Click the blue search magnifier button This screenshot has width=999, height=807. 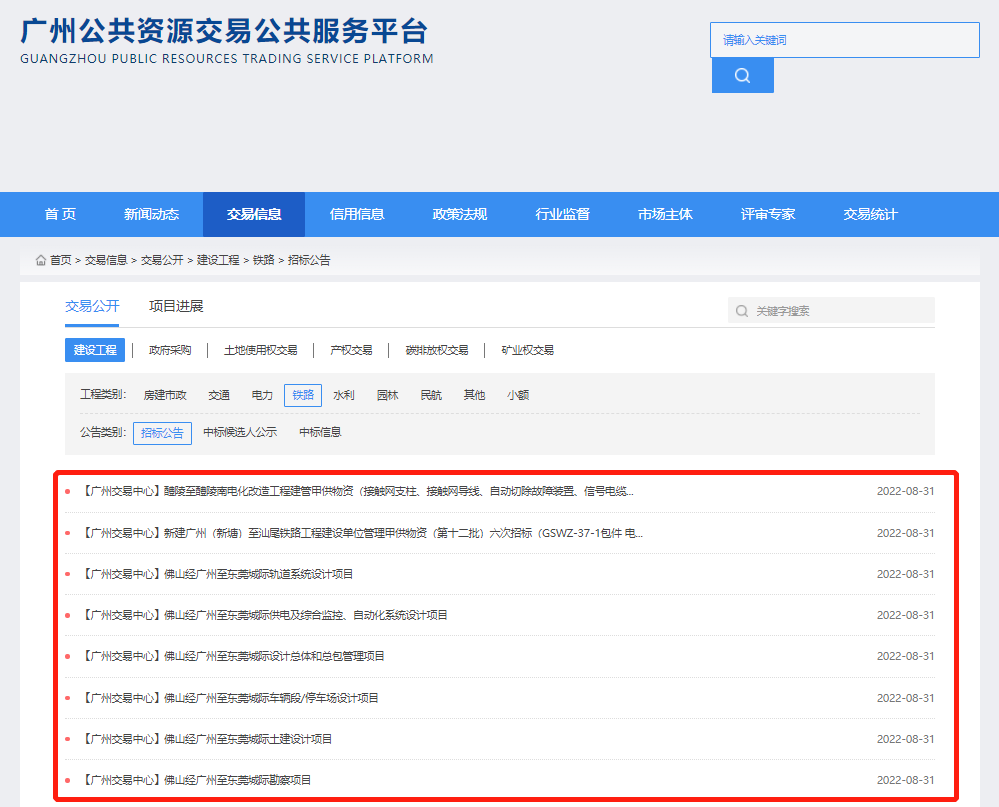741,75
